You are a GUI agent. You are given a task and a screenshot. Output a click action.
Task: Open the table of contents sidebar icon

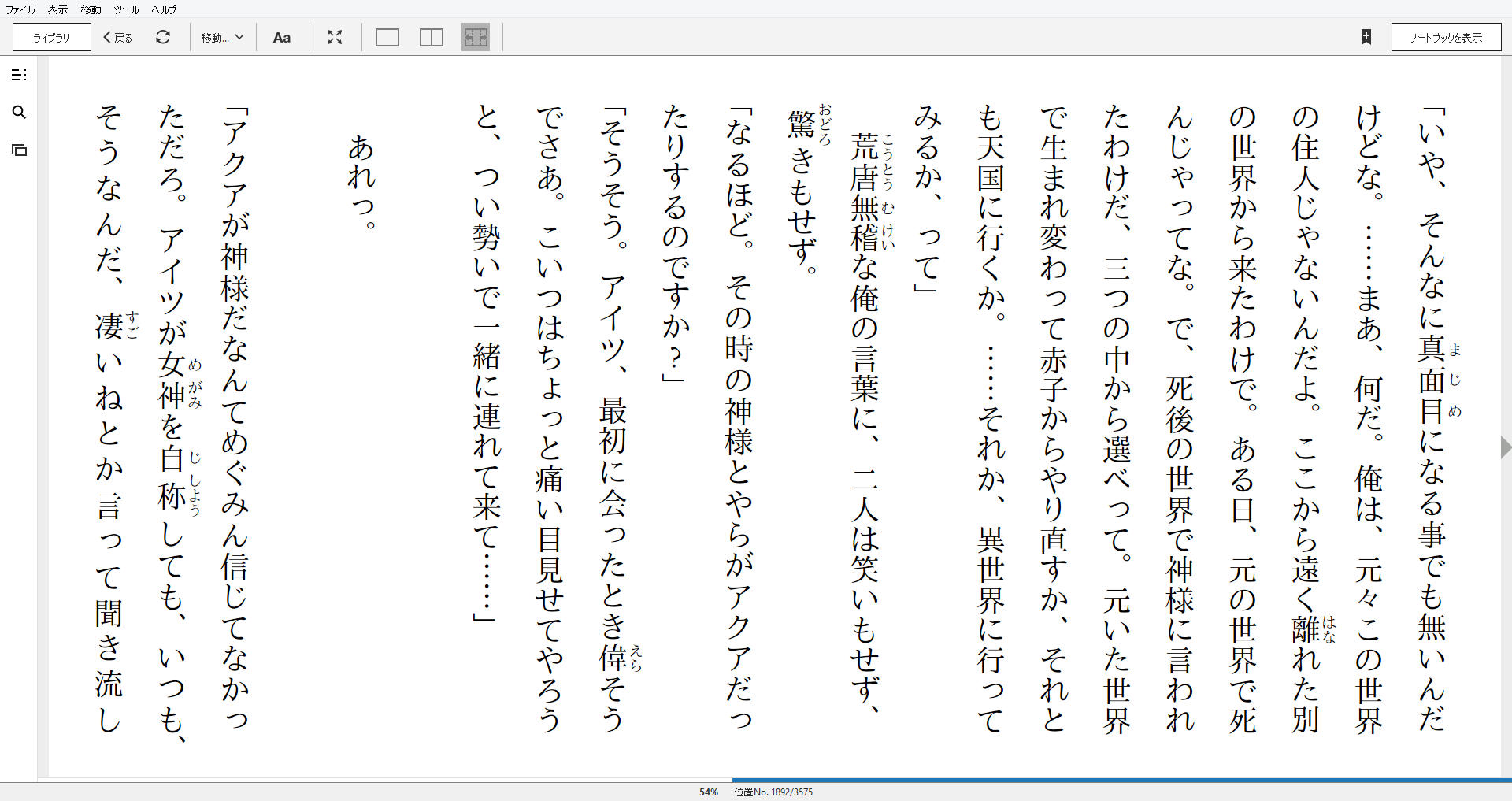(x=19, y=75)
